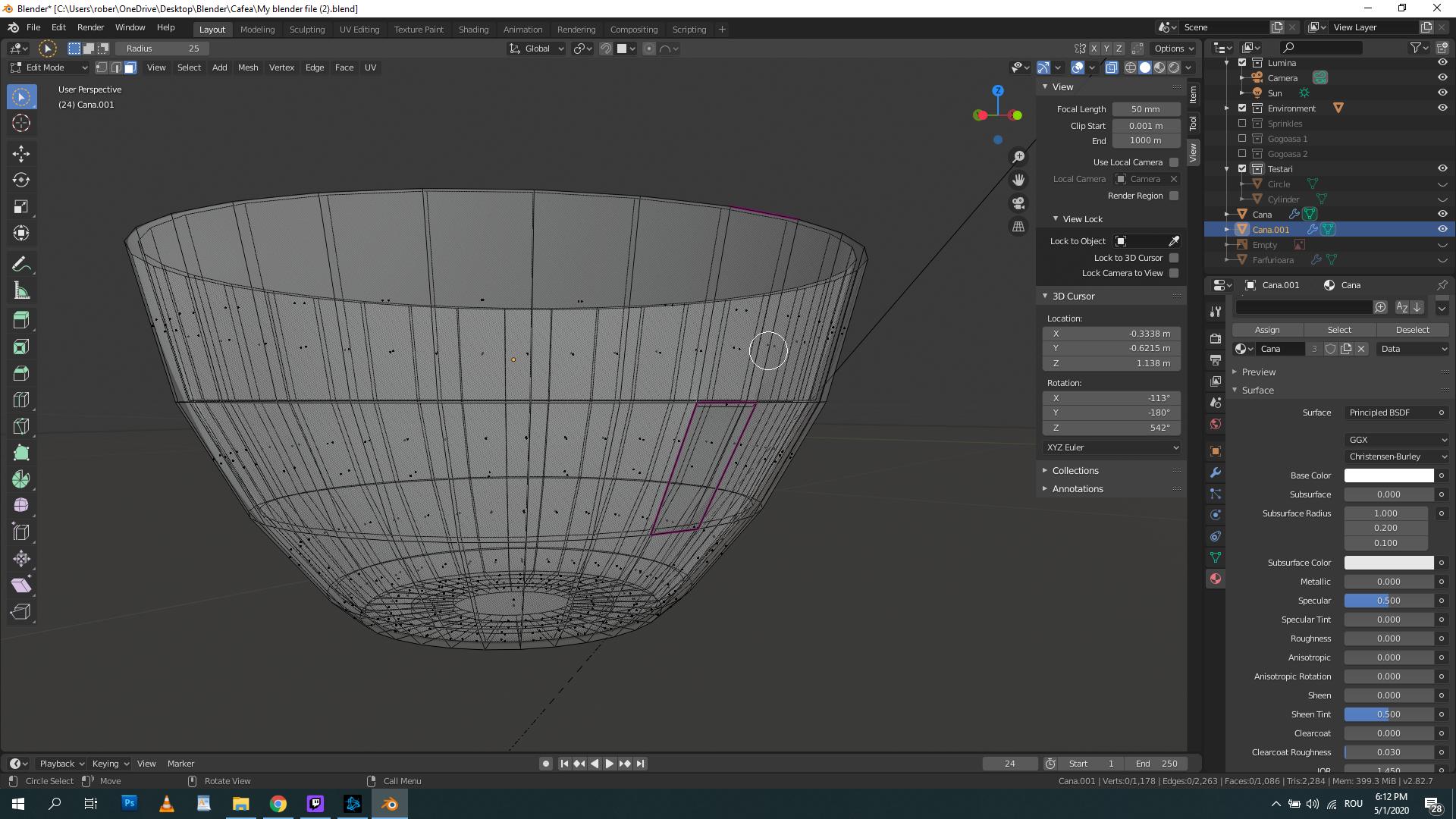Image resolution: width=1456 pixels, height=819 pixels.
Task: Select the Loop Cut tool
Action: click(21, 400)
